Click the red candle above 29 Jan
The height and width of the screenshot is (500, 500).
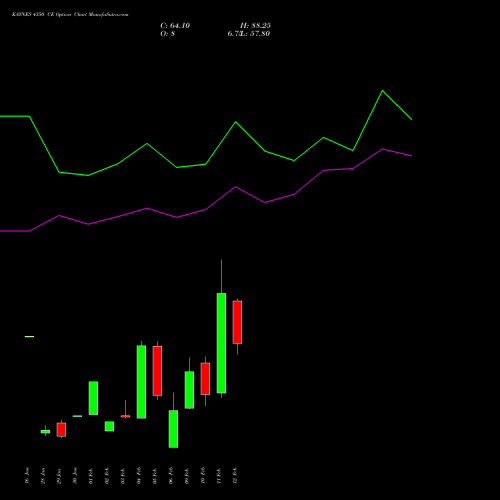(61, 430)
